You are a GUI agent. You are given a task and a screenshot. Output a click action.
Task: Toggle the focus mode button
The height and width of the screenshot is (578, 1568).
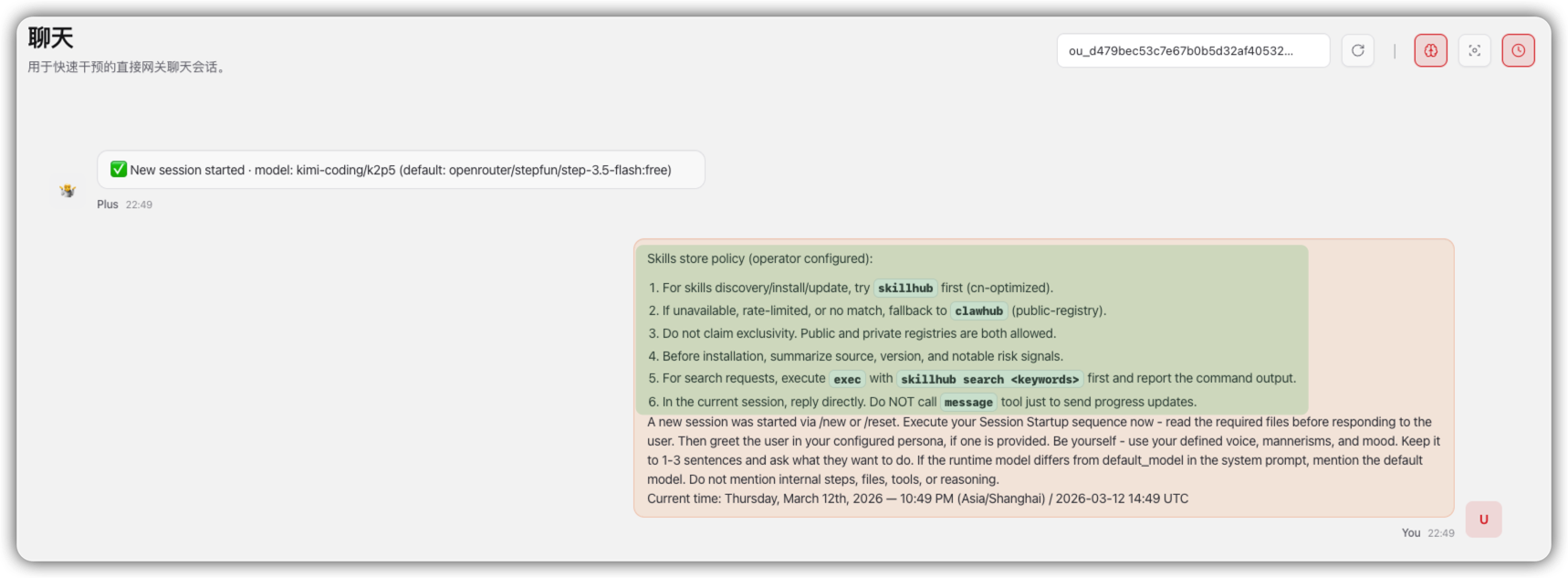pyautogui.click(x=1474, y=51)
